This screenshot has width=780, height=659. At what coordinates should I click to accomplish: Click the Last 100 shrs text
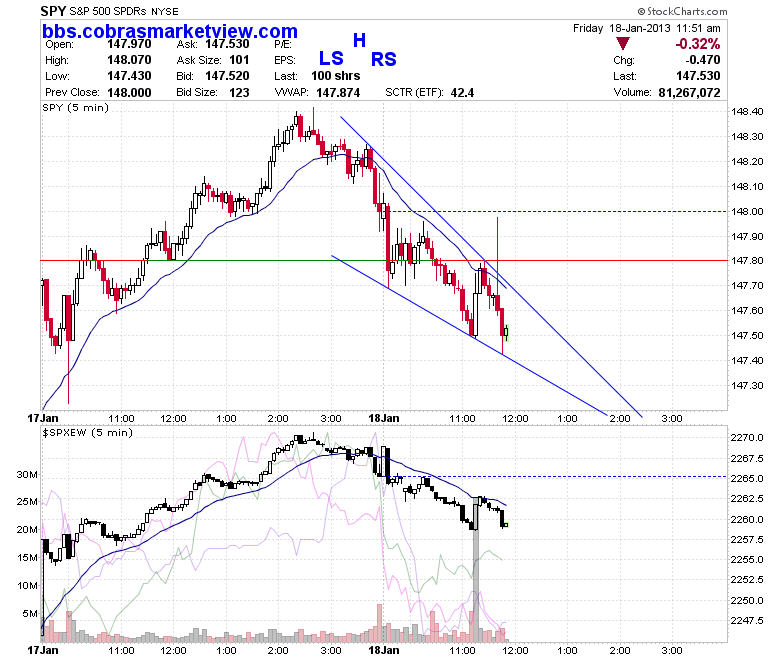click(x=336, y=76)
